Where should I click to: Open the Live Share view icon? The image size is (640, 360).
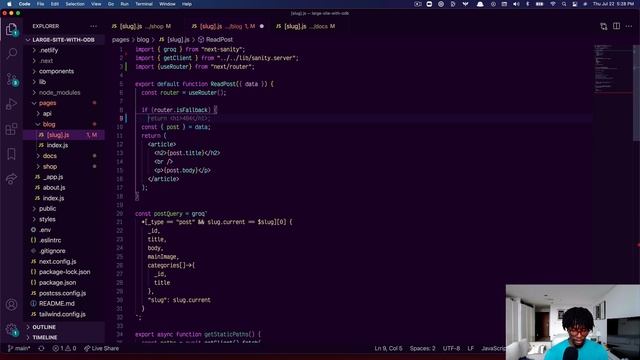tap(11, 179)
